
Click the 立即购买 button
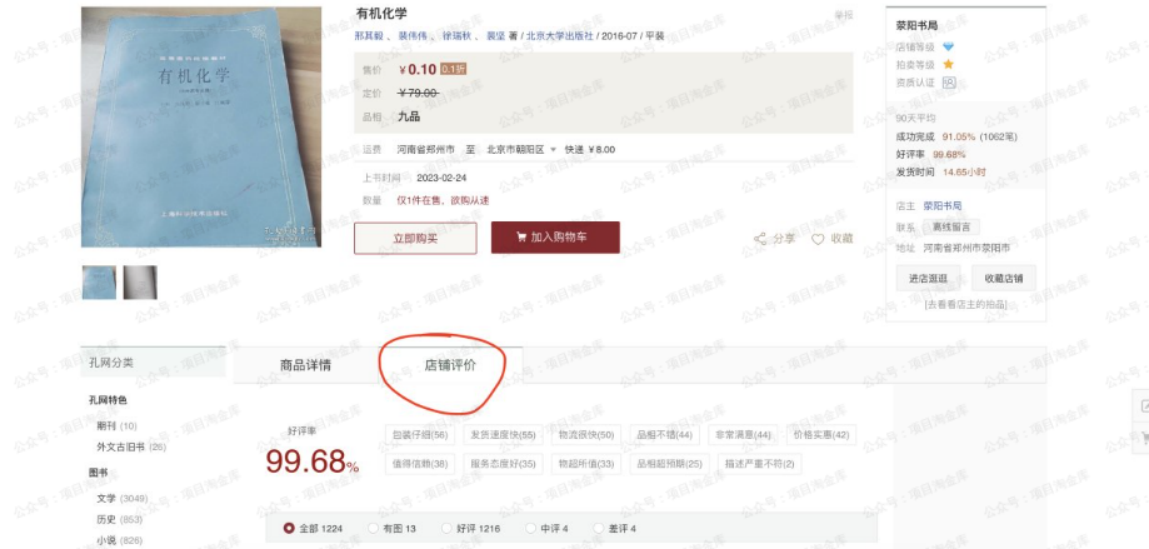coord(415,238)
